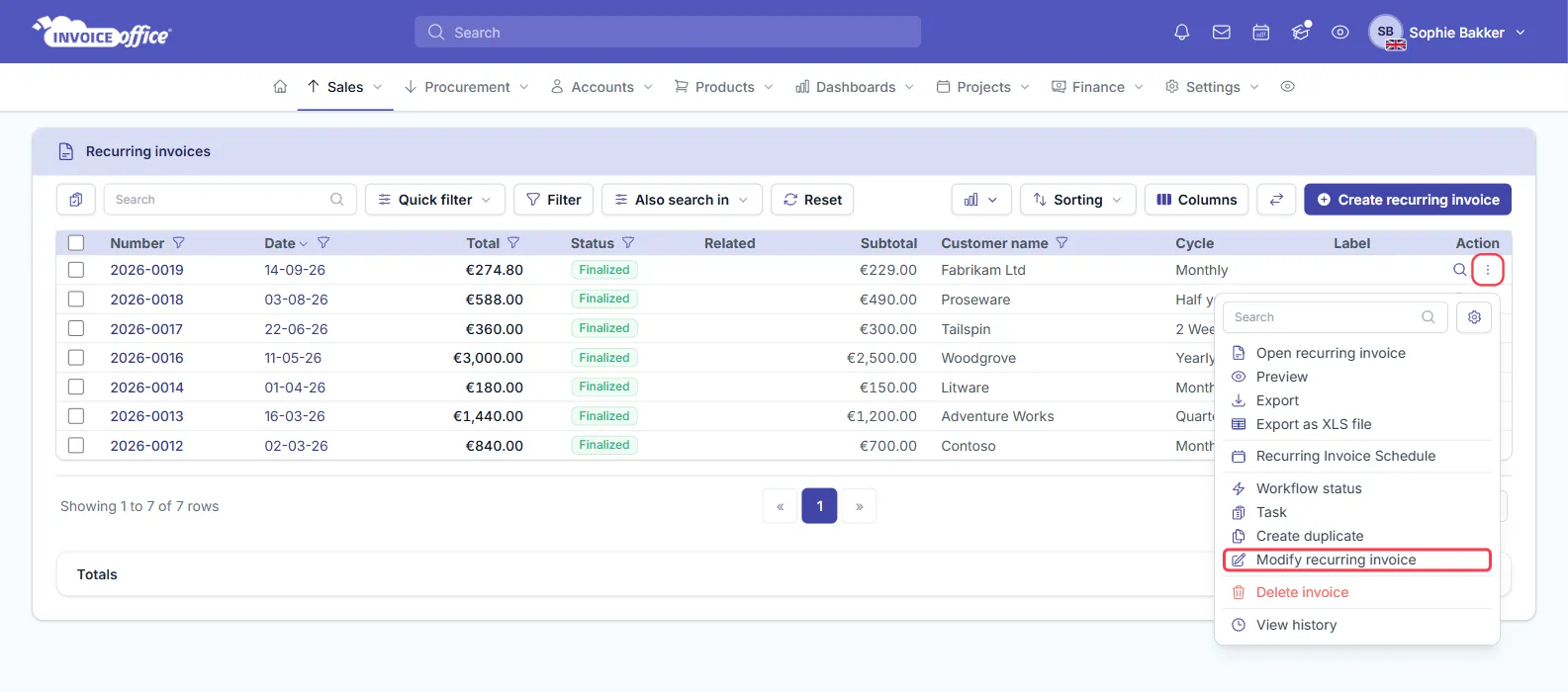Click the copy icon button beside table search
The height and width of the screenshot is (692, 1568).
[76, 200]
